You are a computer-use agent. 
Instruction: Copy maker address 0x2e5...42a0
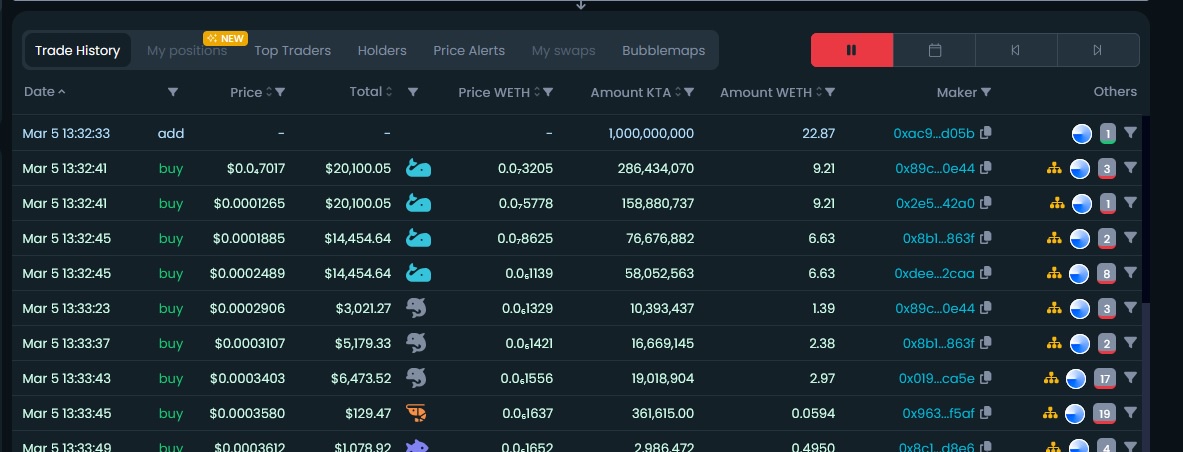[x=985, y=203]
